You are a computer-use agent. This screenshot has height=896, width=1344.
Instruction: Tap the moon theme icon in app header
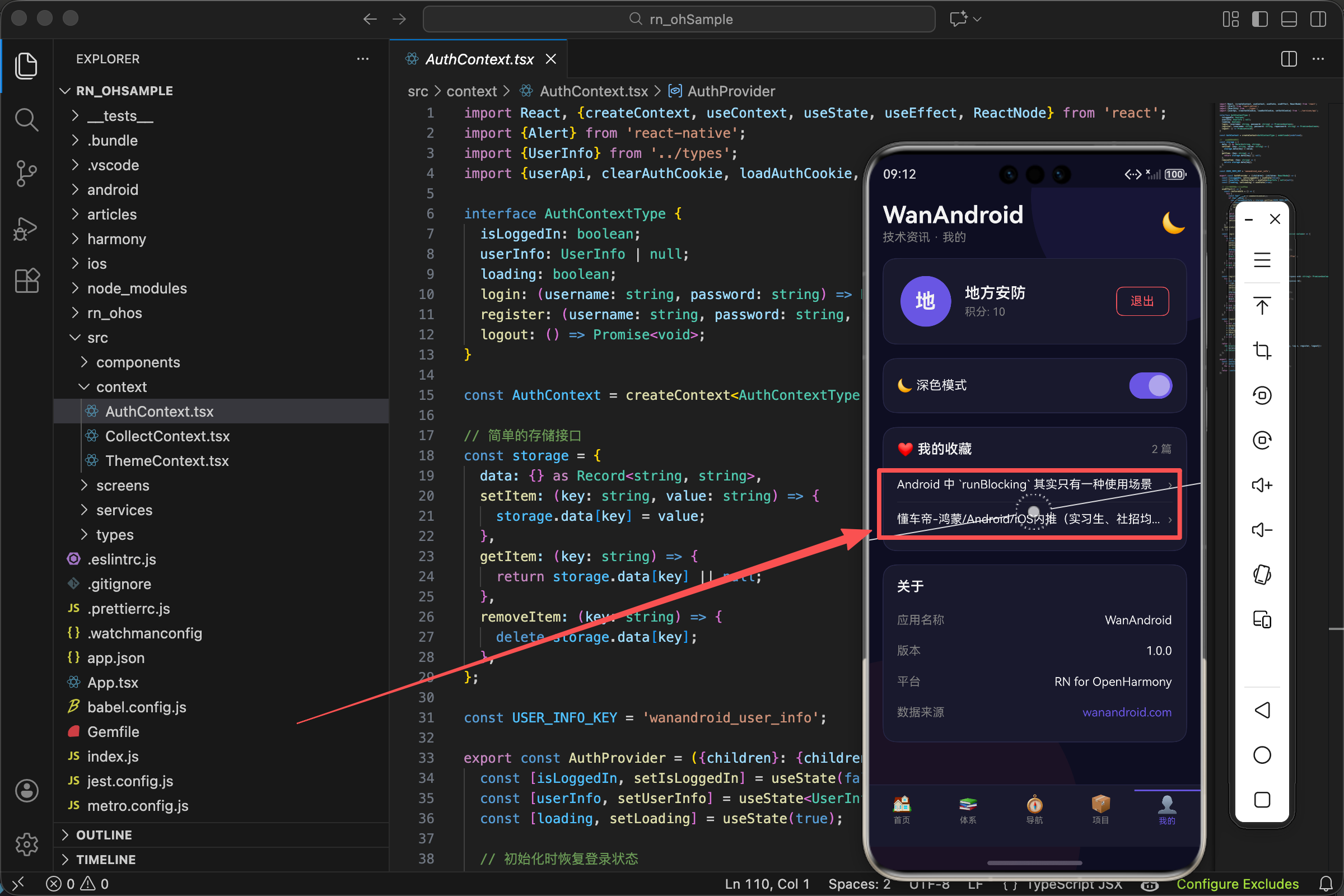[x=1173, y=223]
